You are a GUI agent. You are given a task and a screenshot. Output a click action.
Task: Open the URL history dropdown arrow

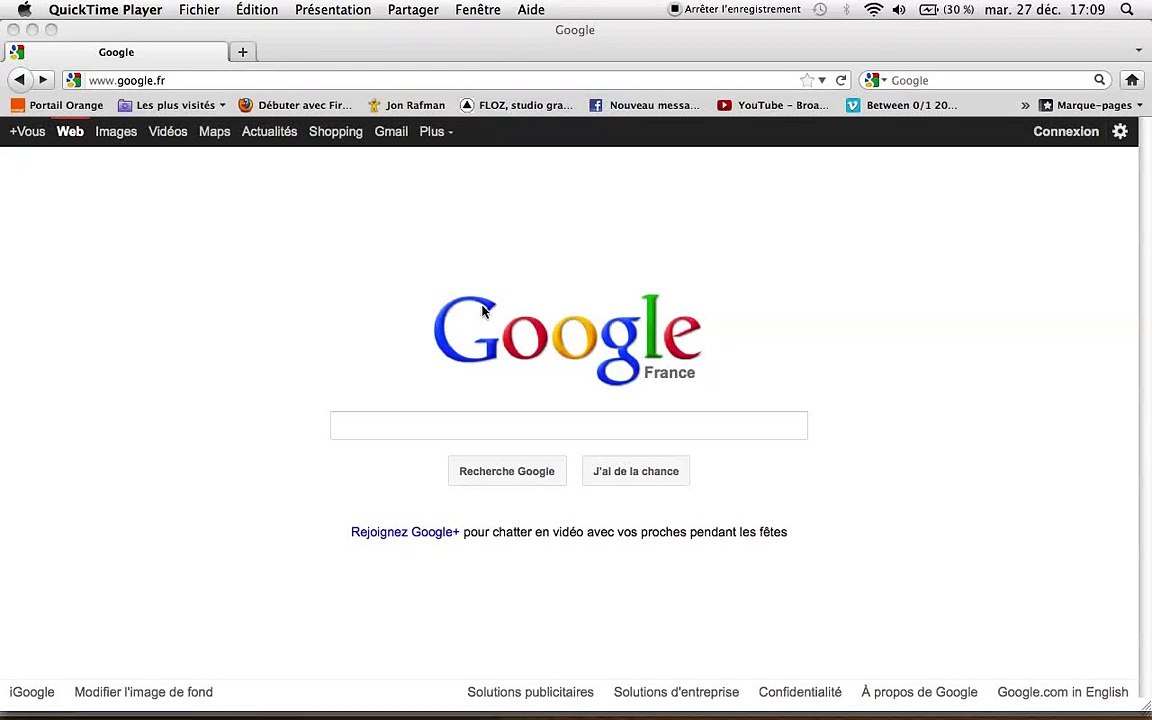coord(822,80)
